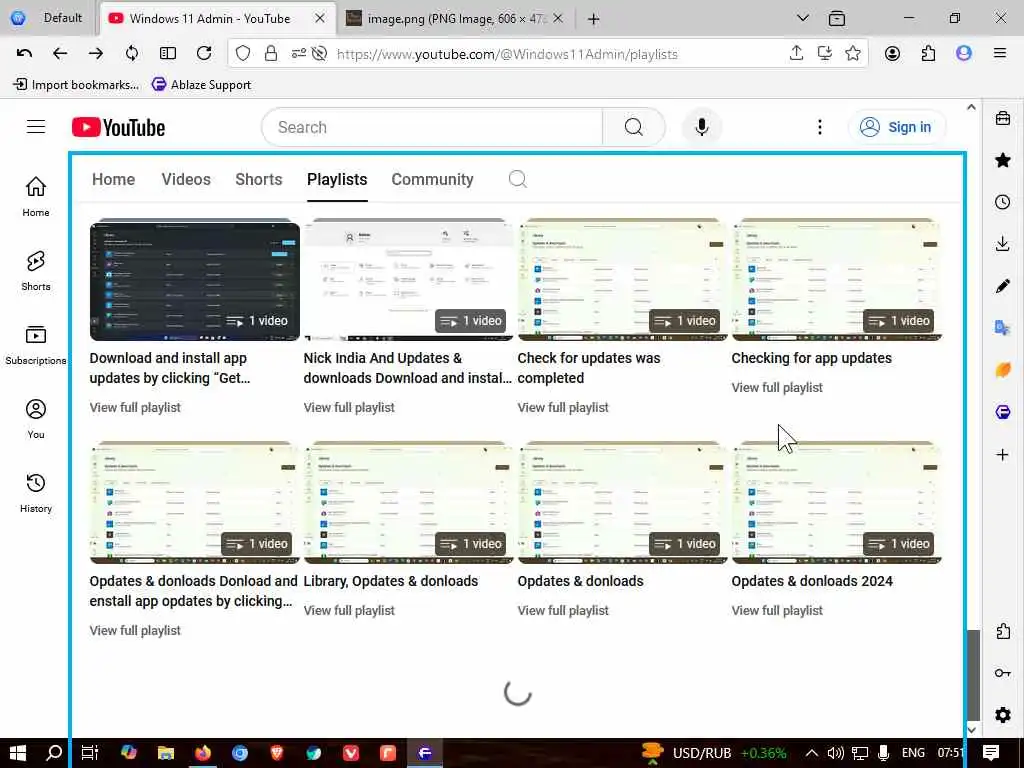Open YouTube settings three-dot menu
The image size is (1024, 768).
click(820, 127)
